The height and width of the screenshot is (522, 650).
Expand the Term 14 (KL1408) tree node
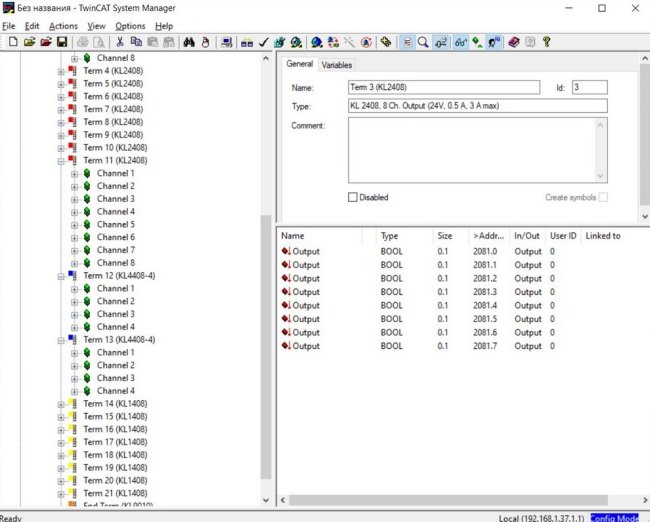click(61, 404)
